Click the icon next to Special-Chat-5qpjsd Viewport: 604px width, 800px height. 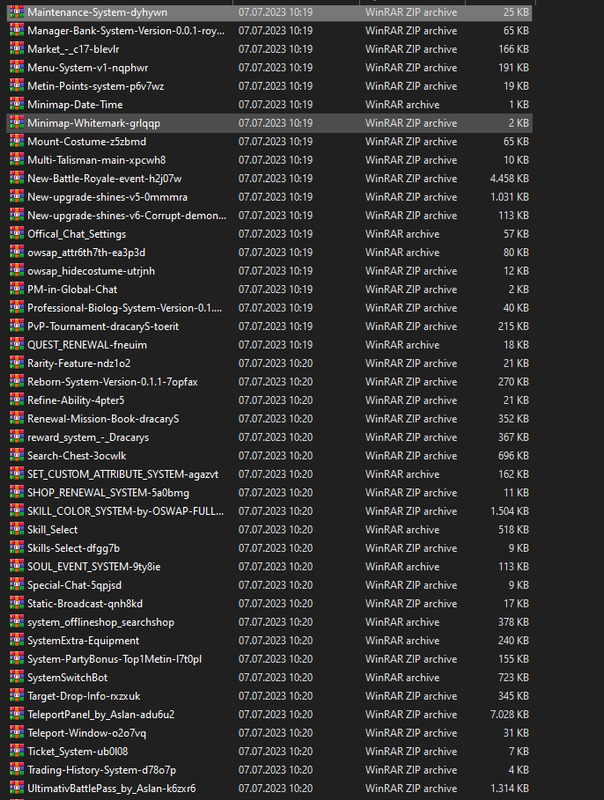click(17, 584)
